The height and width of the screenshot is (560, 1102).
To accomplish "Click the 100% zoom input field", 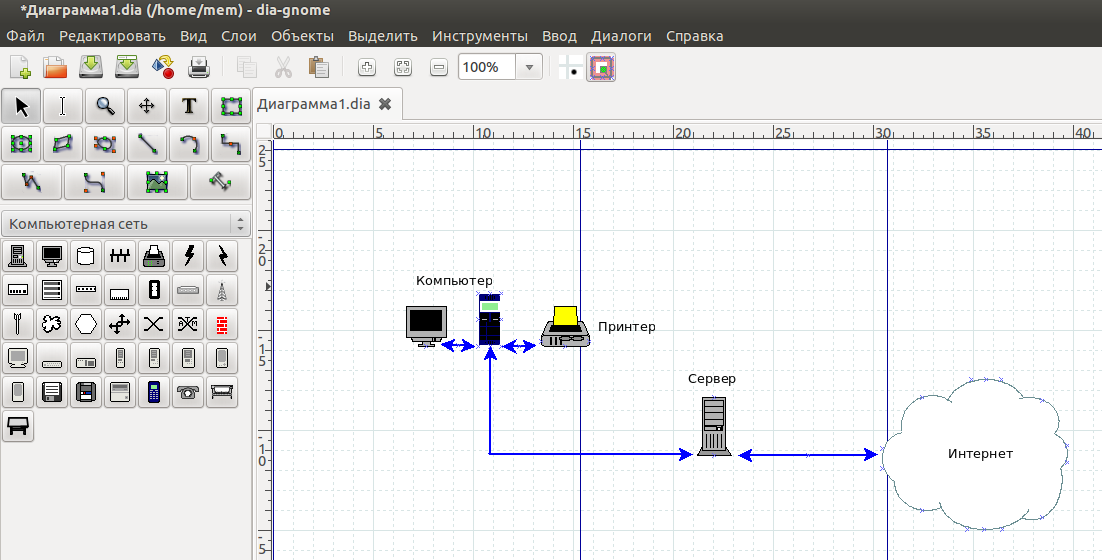I will 487,67.
